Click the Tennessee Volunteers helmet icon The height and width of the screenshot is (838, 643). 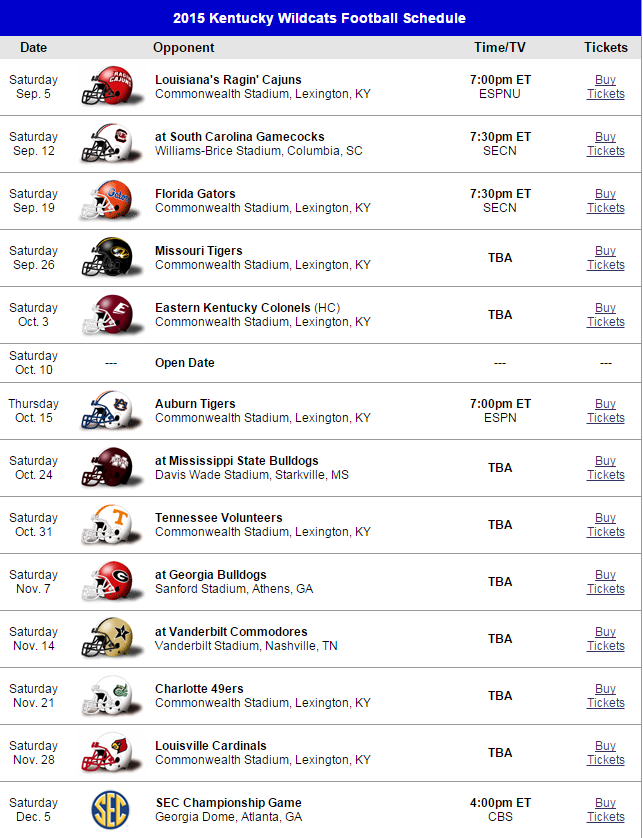[107, 525]
